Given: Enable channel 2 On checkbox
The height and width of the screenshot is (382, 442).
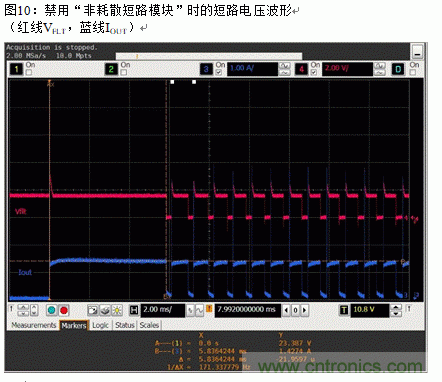Looking at the screenshot, I should tap(124, 72).
